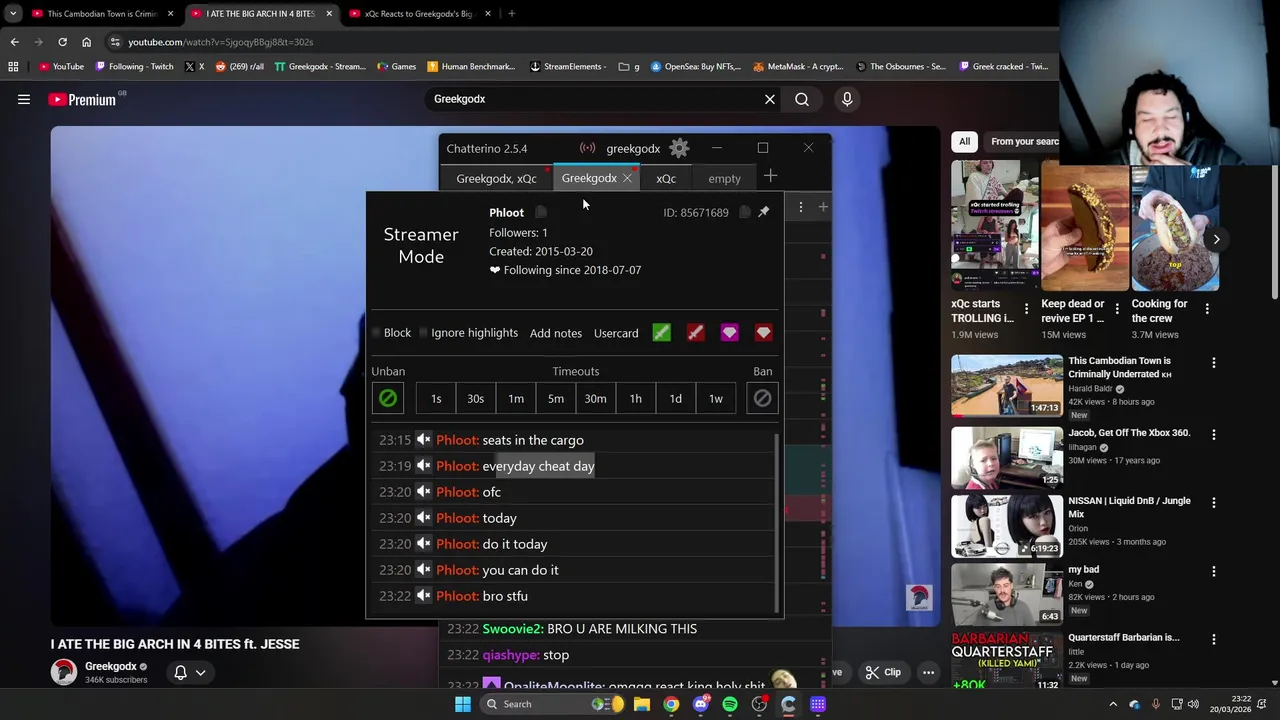Image resolution: width=1280 pixels, height=720 pixels.
Task: Open YouTube hamburger guide menu
Action: click(x=24, y=99)
